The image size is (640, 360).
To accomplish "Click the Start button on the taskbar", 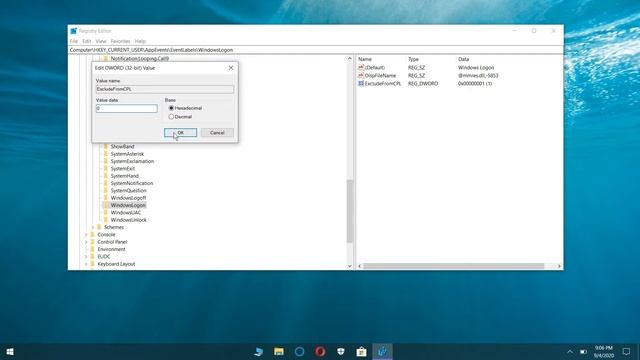I will click(10, 351).
